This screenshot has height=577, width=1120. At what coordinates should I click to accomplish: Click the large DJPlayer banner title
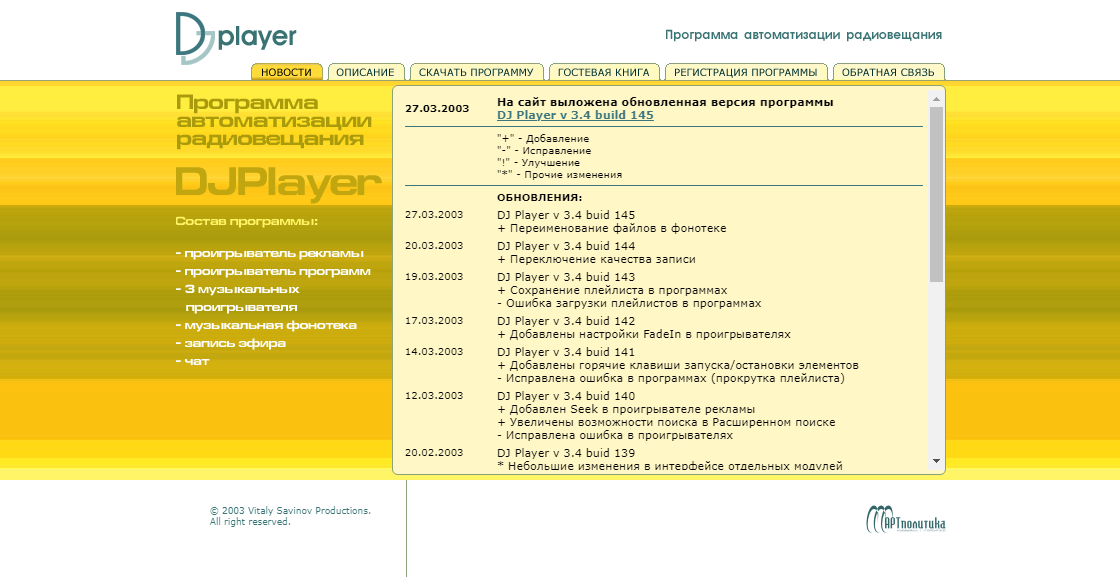click(x=279, y=182)
